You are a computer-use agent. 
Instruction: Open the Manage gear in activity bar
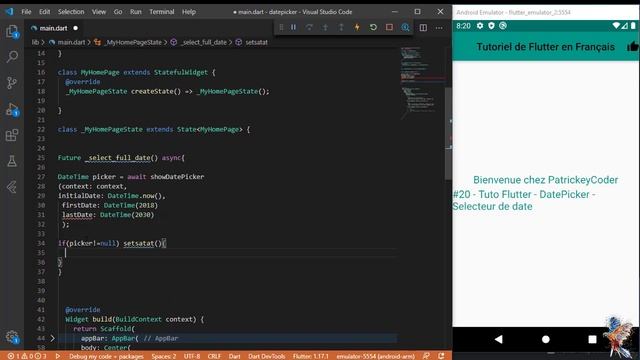click(12, 337)
